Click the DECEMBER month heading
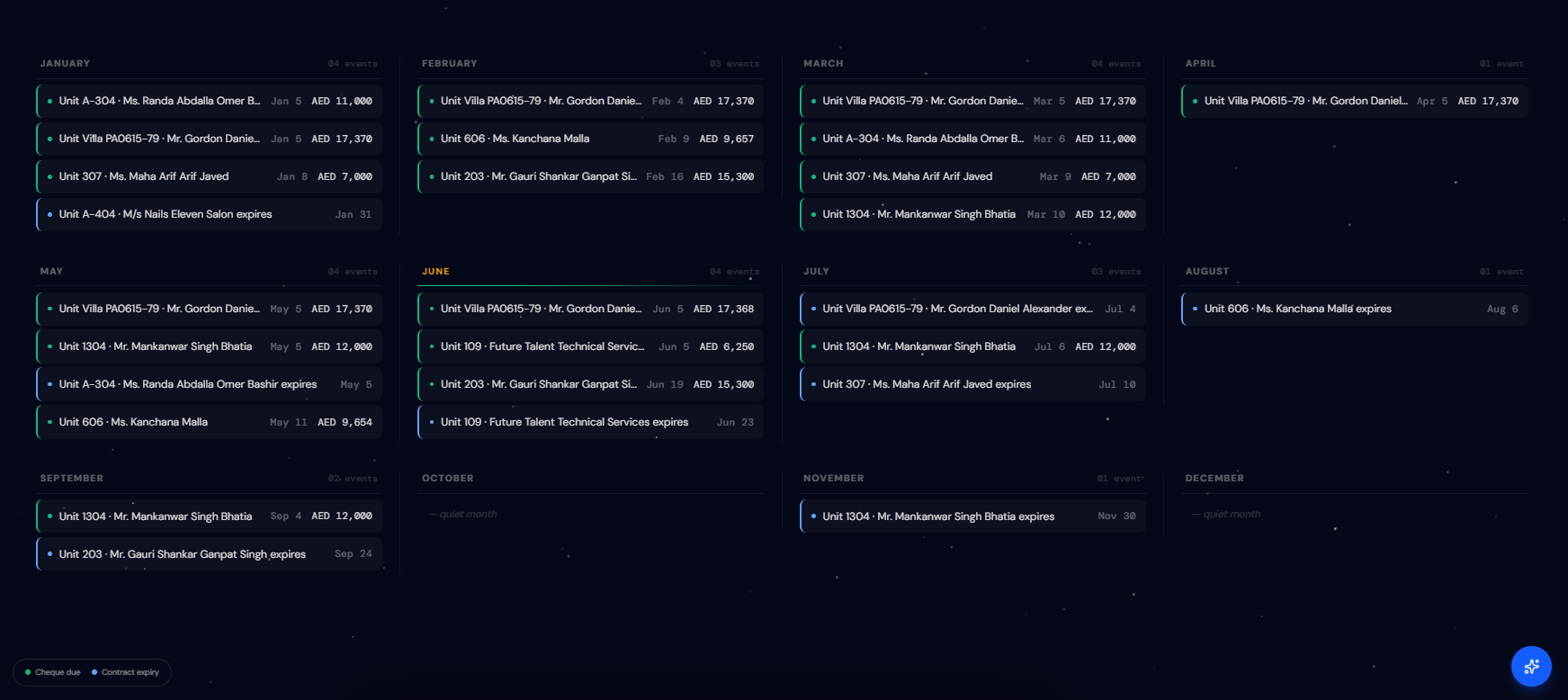The height and width of the screenshot is (700, 1568). (x=1214, y=479)
